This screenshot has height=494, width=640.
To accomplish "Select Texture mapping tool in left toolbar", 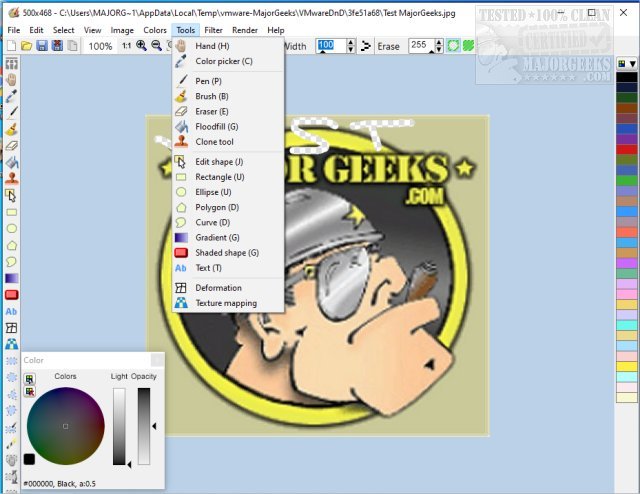I will coord(11,344).
